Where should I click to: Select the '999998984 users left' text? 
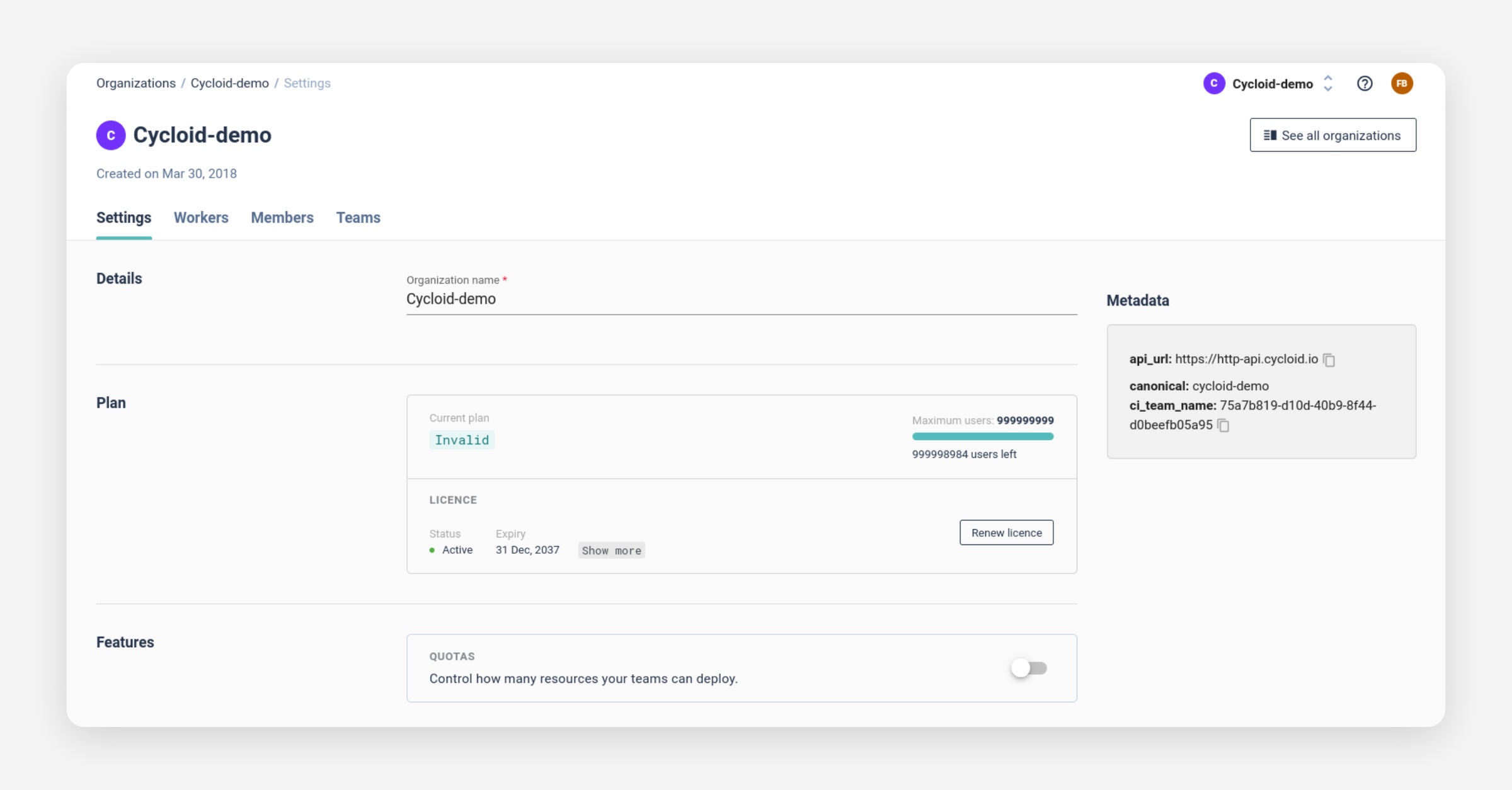(964, 454)
